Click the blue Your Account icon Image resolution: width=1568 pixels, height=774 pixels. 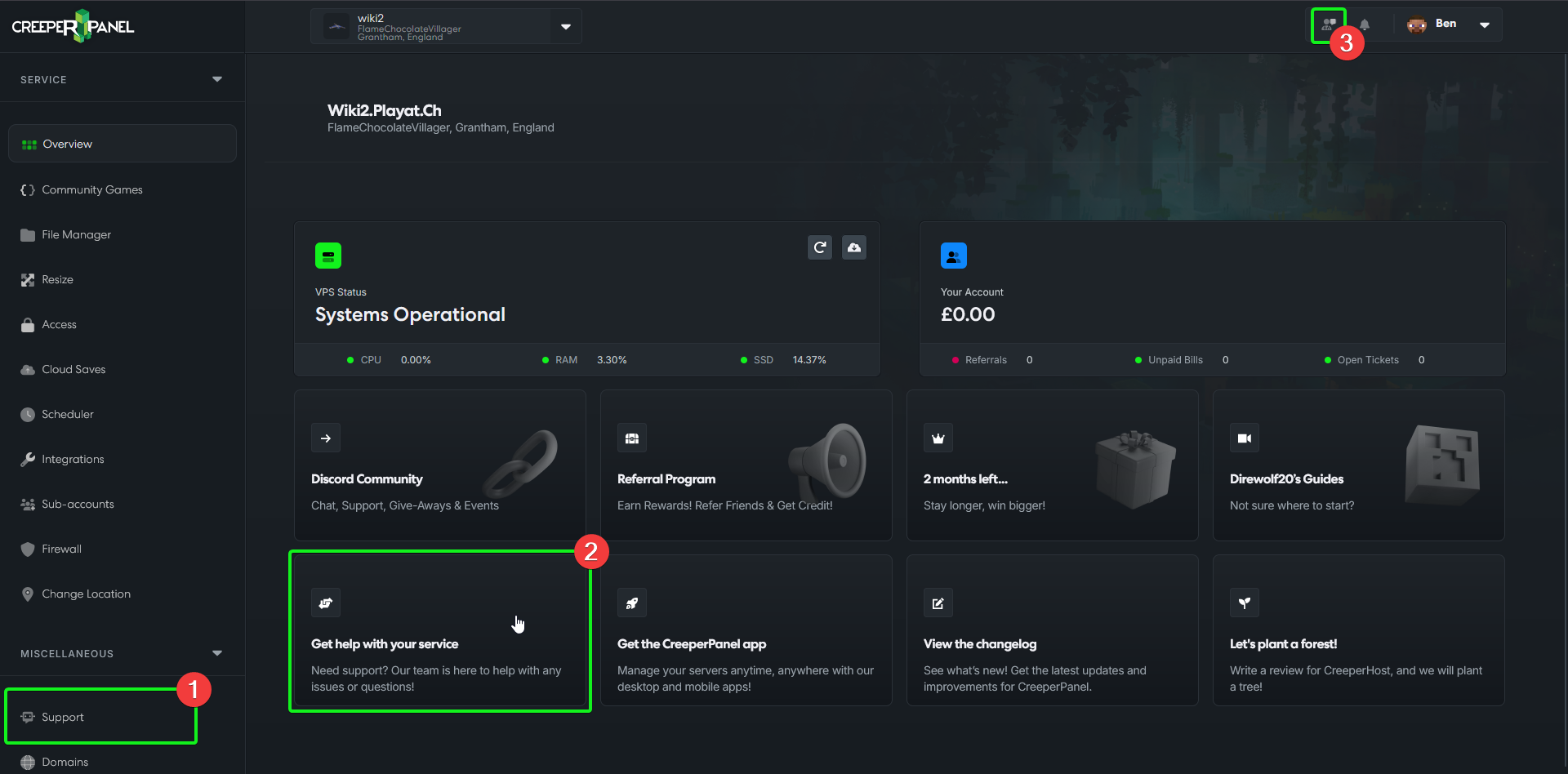pos(953,256)
